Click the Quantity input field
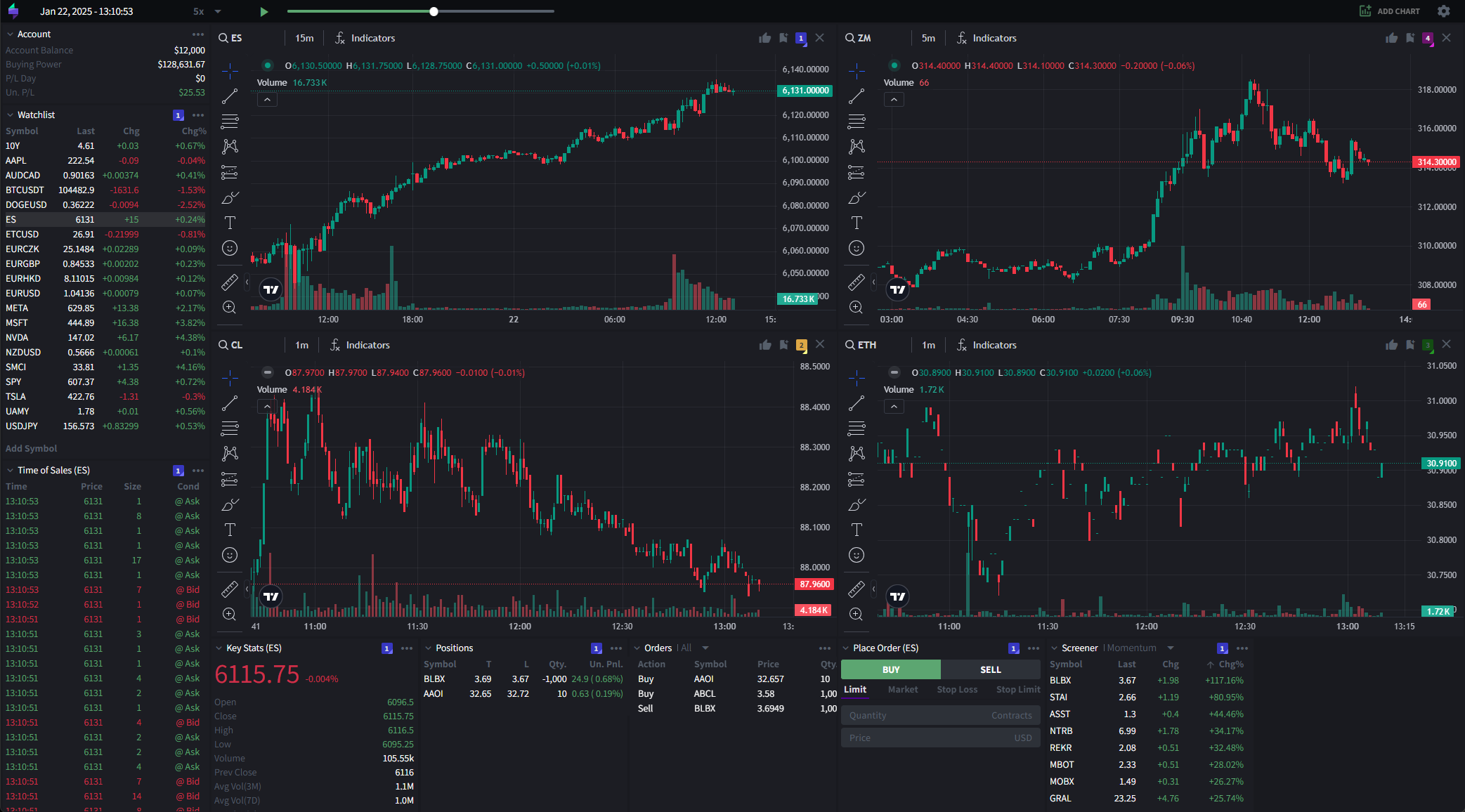Image resolution: width=1465 pixels, height=812 pixels. [x=941, y=716]
